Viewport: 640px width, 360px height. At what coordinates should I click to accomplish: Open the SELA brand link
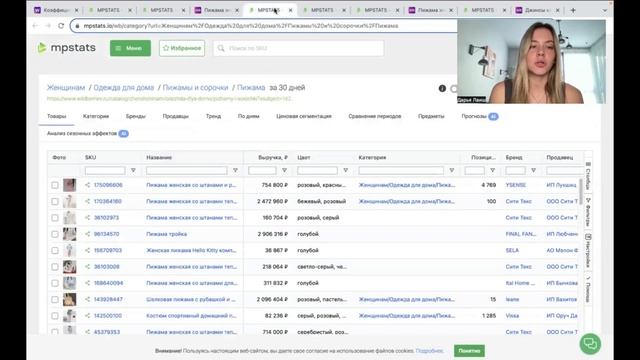(512, 250)
